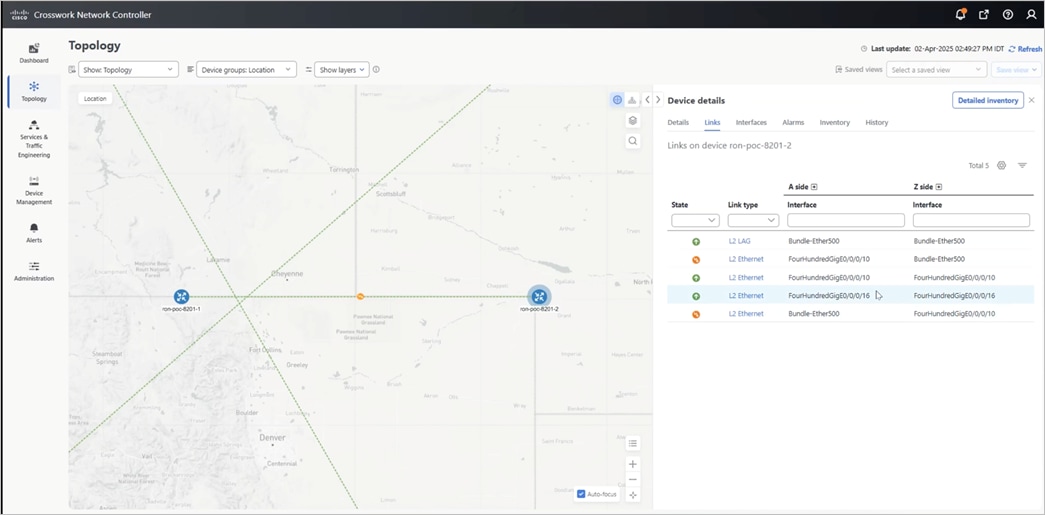Viewport: 1045px width, 515px height.
Task: Select the ron-poc-8201-1 router node
Action: coord(181,297)
